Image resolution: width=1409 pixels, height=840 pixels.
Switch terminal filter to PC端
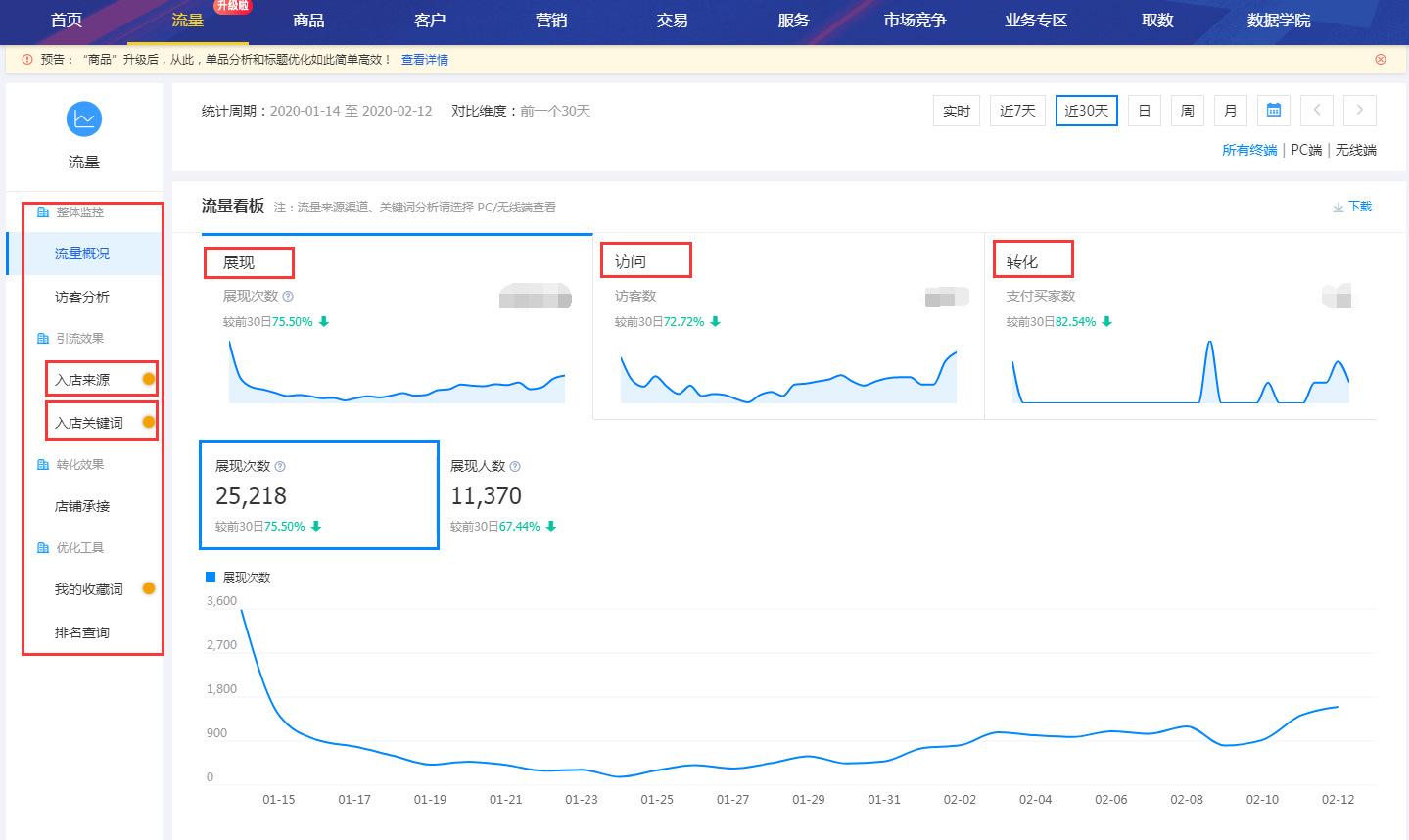tap(1306, 150)
